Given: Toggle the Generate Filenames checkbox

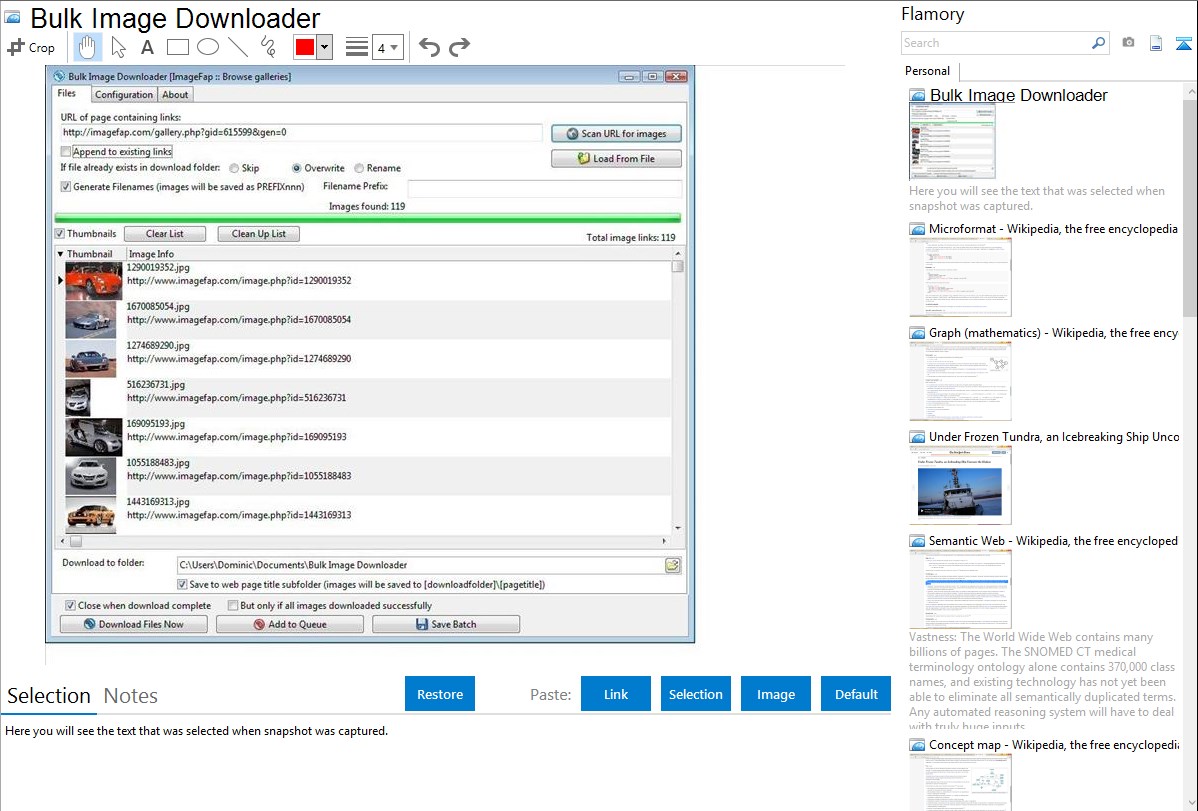Looking at the screenshot, I should [x=66, y=187].
